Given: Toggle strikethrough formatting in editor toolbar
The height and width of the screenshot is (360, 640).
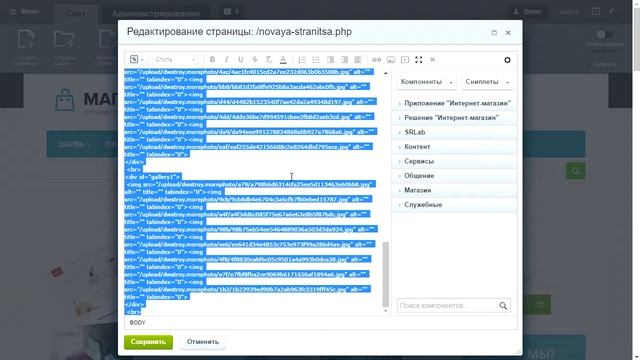Looking at the screenshot, I should [255, 60].
